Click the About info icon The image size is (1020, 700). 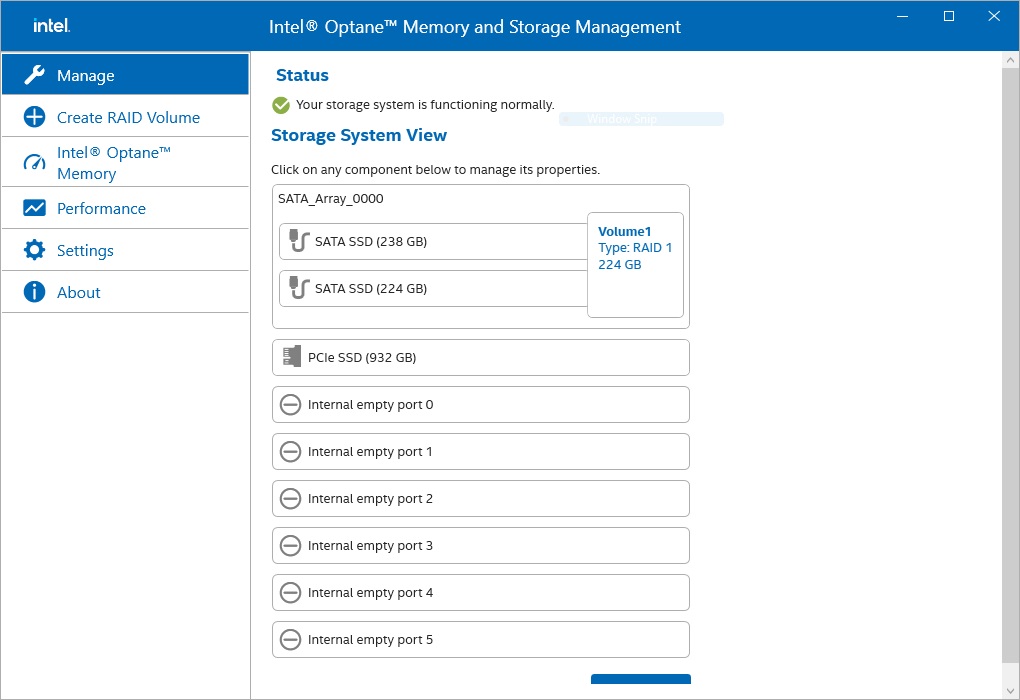coord(34,292)
